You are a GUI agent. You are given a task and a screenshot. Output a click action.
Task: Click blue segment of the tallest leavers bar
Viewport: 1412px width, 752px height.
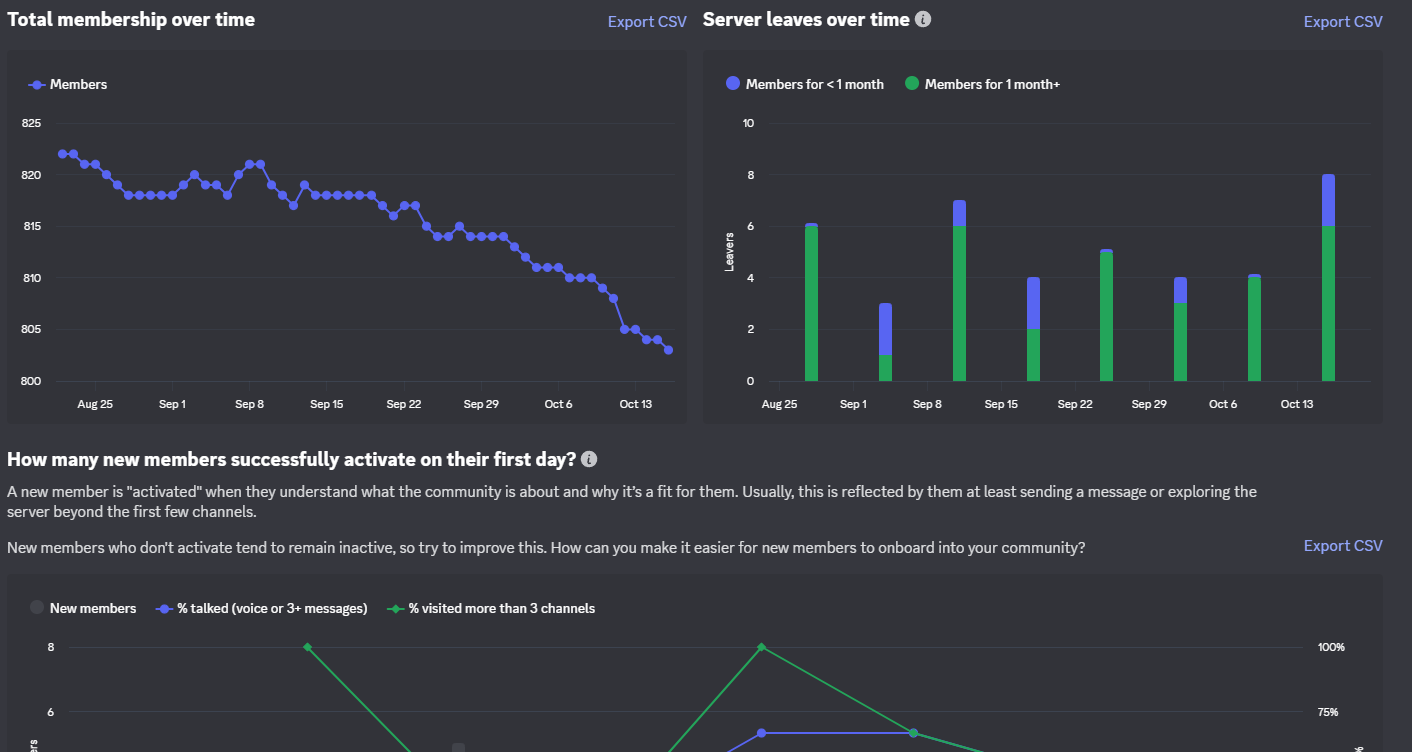point(1328,200)
